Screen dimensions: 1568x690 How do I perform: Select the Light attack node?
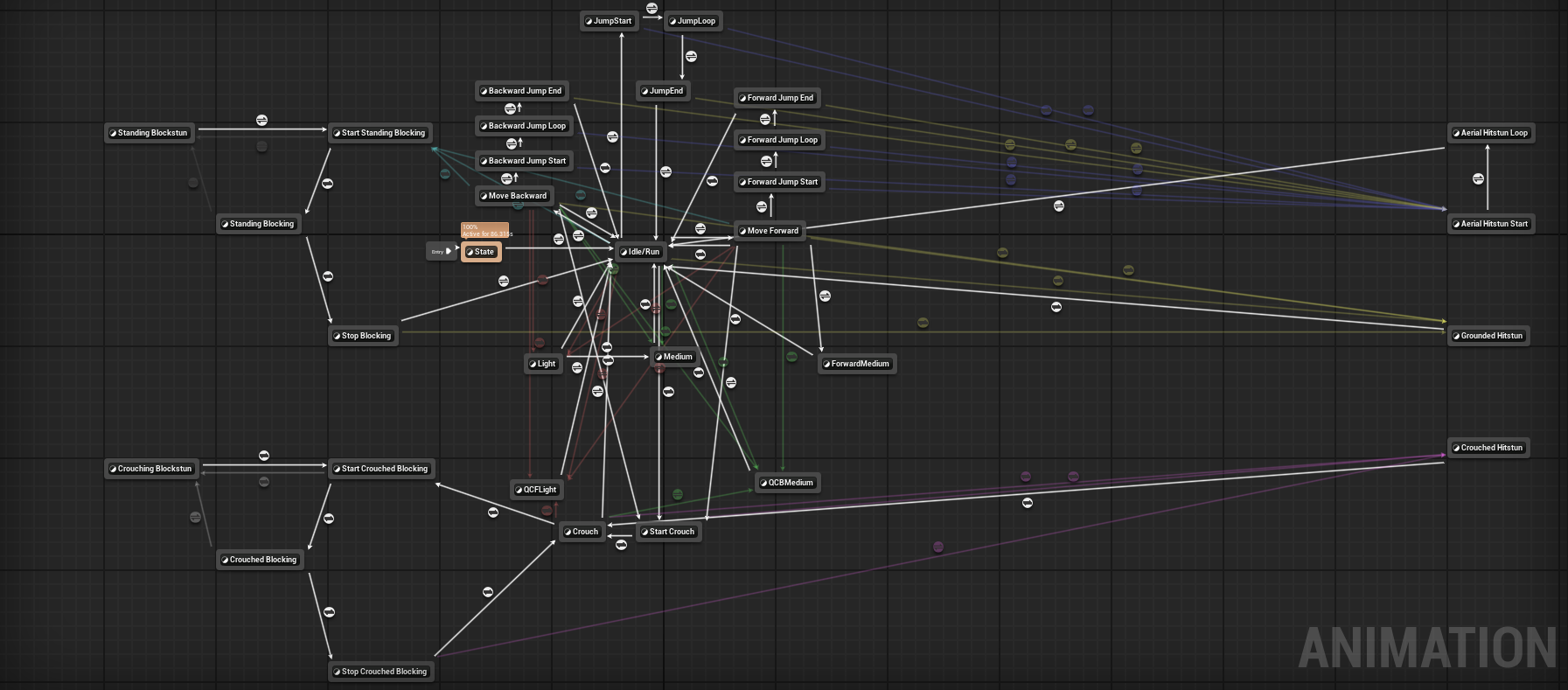click(542, 364)
